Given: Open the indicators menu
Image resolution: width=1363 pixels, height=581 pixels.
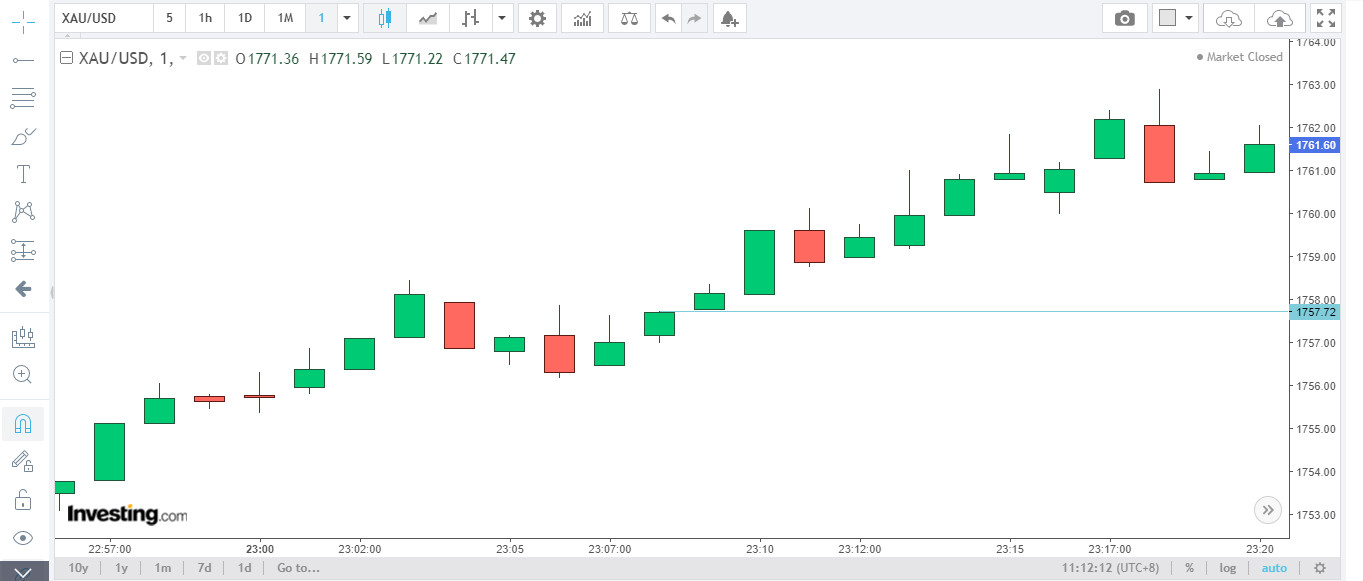Looking at the screenshot, I should 582,18.
